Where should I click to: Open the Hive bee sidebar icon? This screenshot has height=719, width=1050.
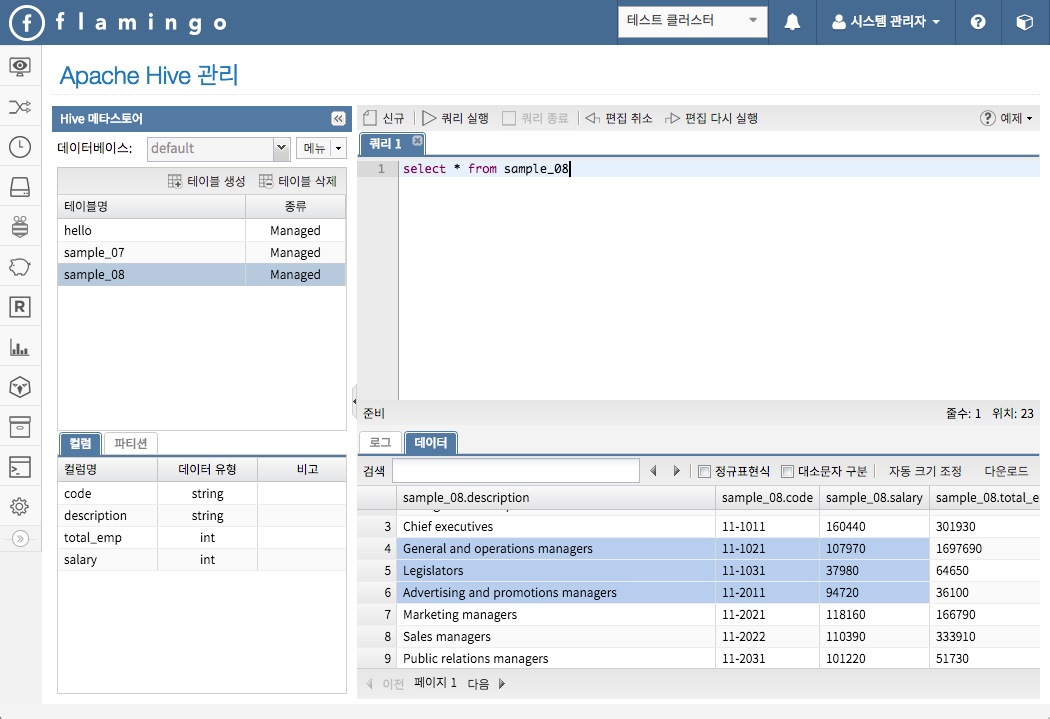pos(20,227)
